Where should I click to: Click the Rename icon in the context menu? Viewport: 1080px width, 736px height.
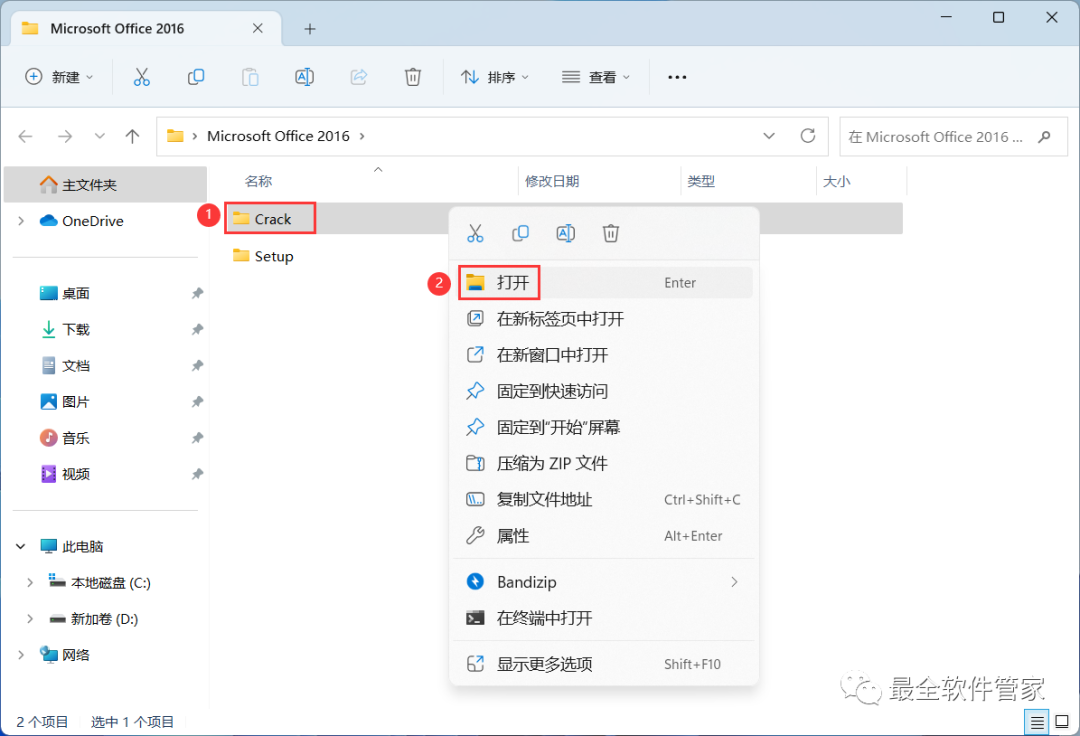click(x=565, y=233)
